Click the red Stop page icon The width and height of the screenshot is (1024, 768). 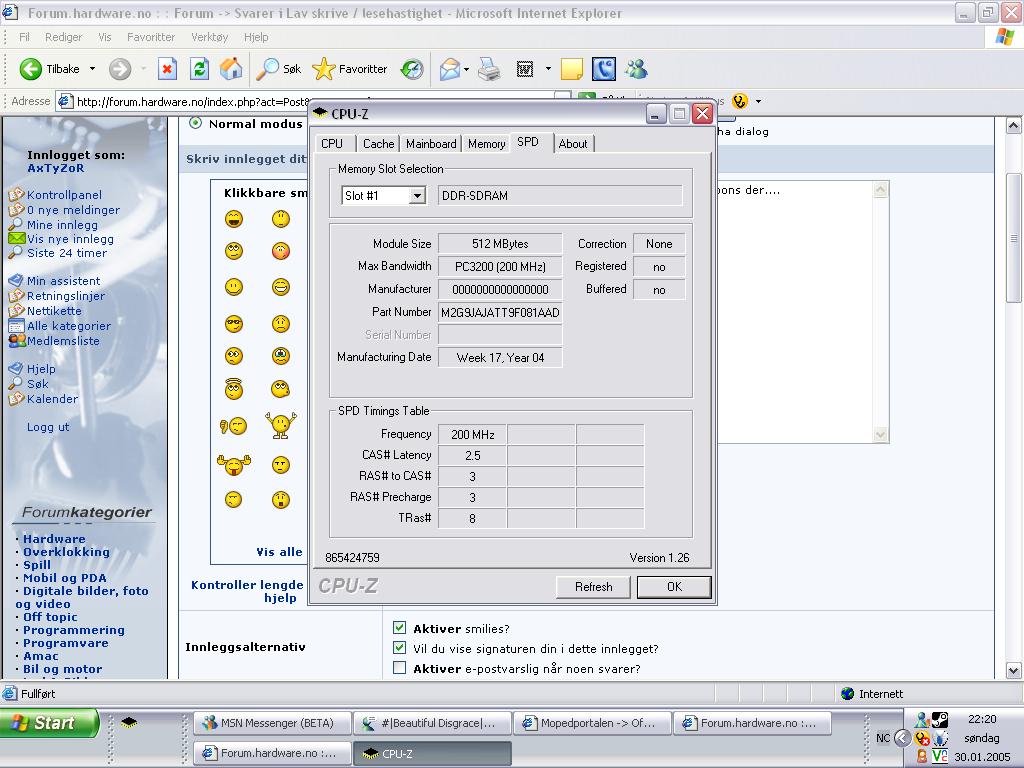point(167,69)
